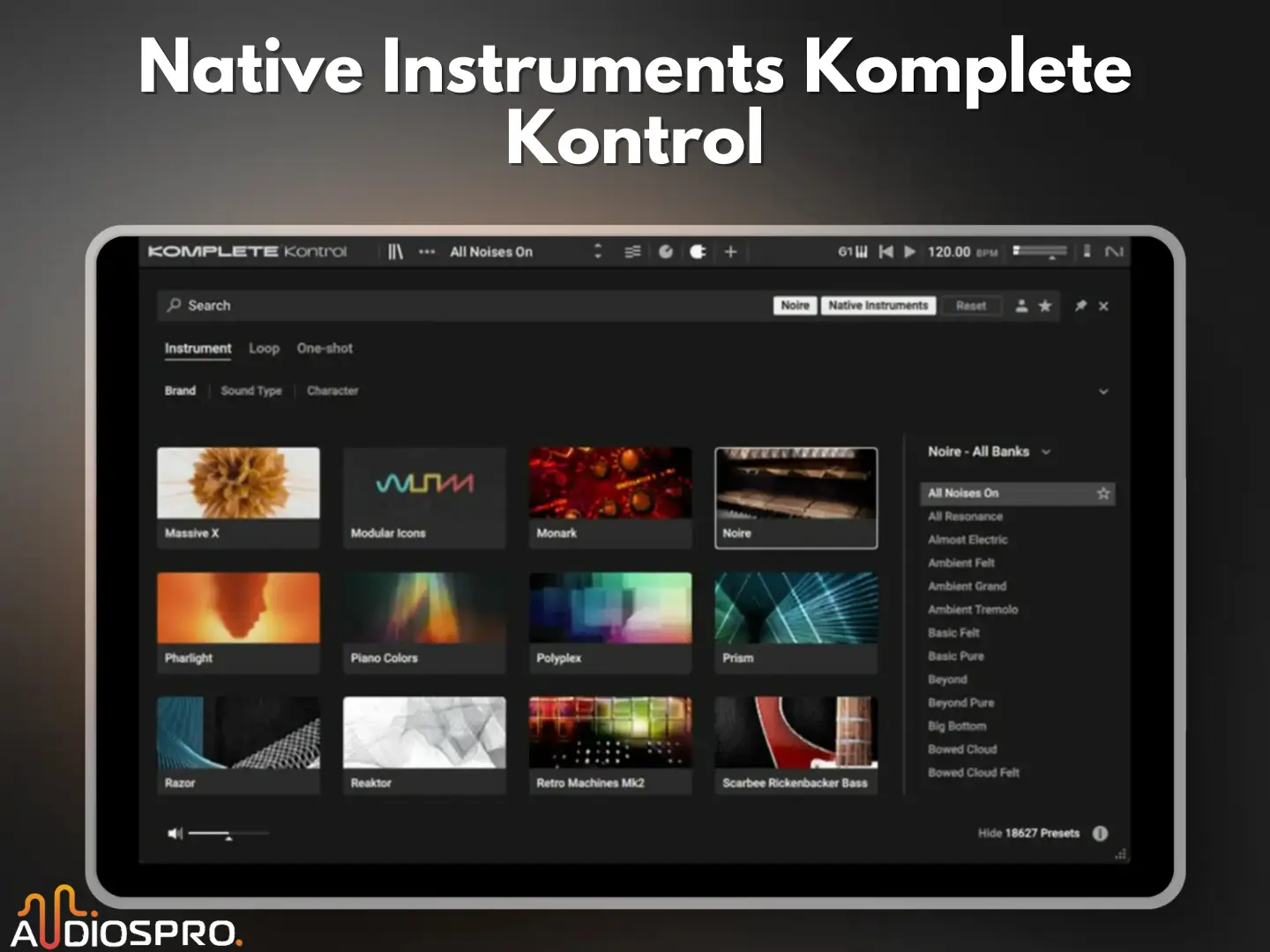Open the Perform panel round icon
Screen dimensions: 1270x952
click(666, 252)
